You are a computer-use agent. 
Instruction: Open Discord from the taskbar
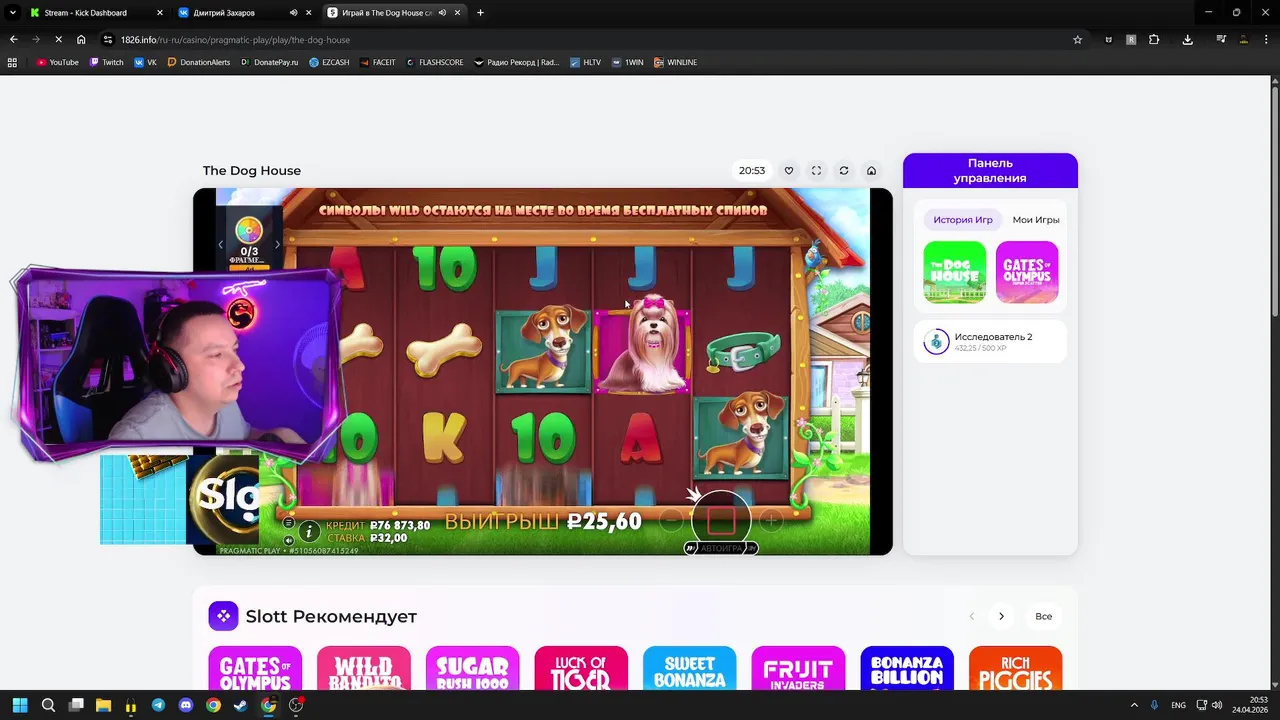[x=185, y=705]
